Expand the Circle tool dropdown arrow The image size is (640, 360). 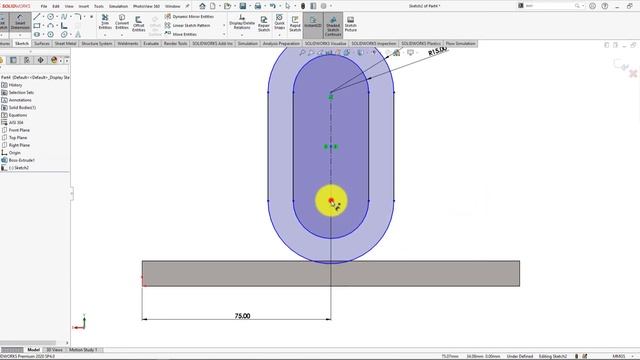(x=57, y=17)
